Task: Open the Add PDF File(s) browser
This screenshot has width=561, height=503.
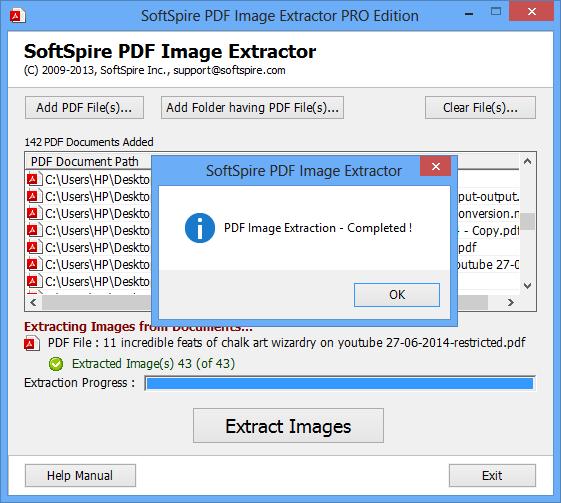Action: tap(84, 107)
